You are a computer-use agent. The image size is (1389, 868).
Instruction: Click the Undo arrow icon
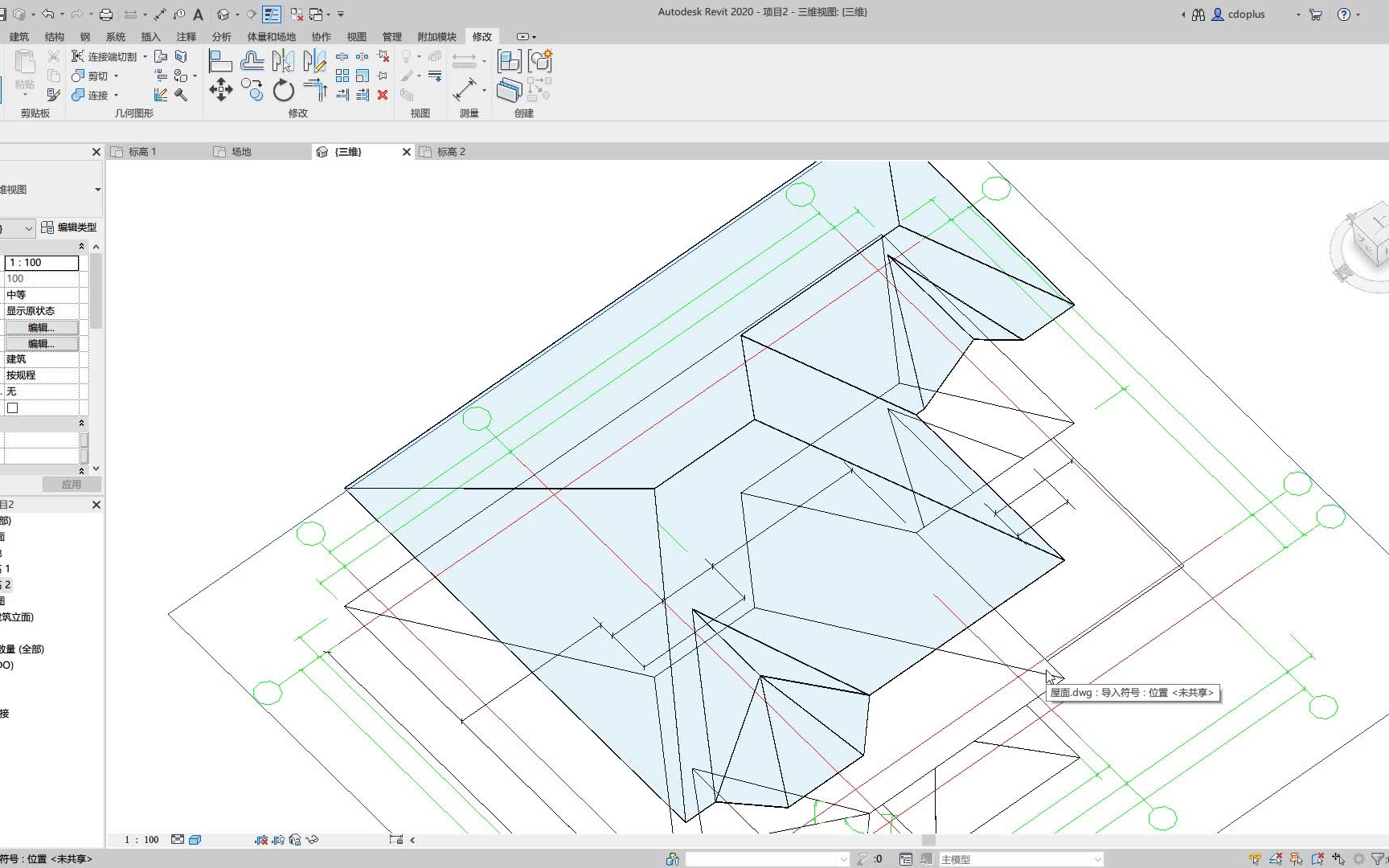[48, 14]
